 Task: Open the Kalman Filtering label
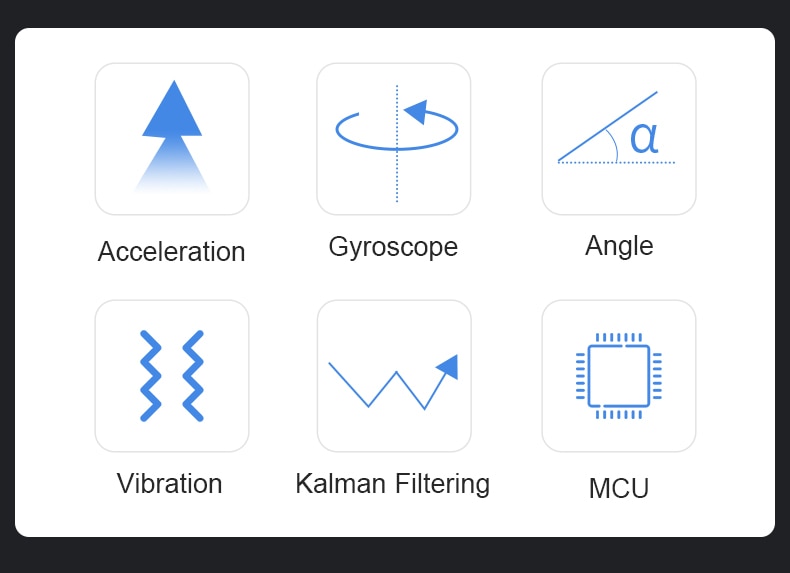tap(392, 484)
